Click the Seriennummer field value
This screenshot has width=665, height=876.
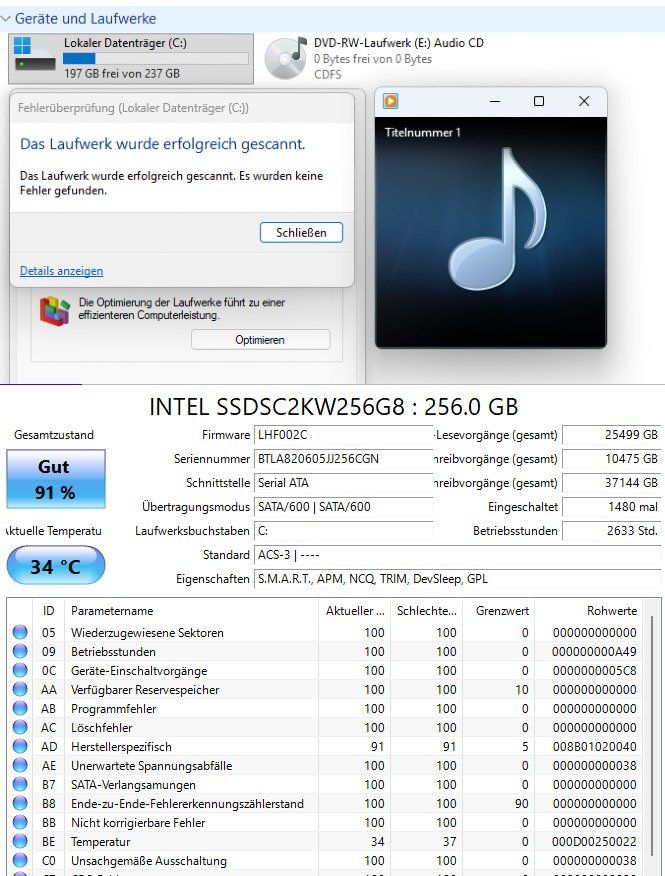click(343, 459)
